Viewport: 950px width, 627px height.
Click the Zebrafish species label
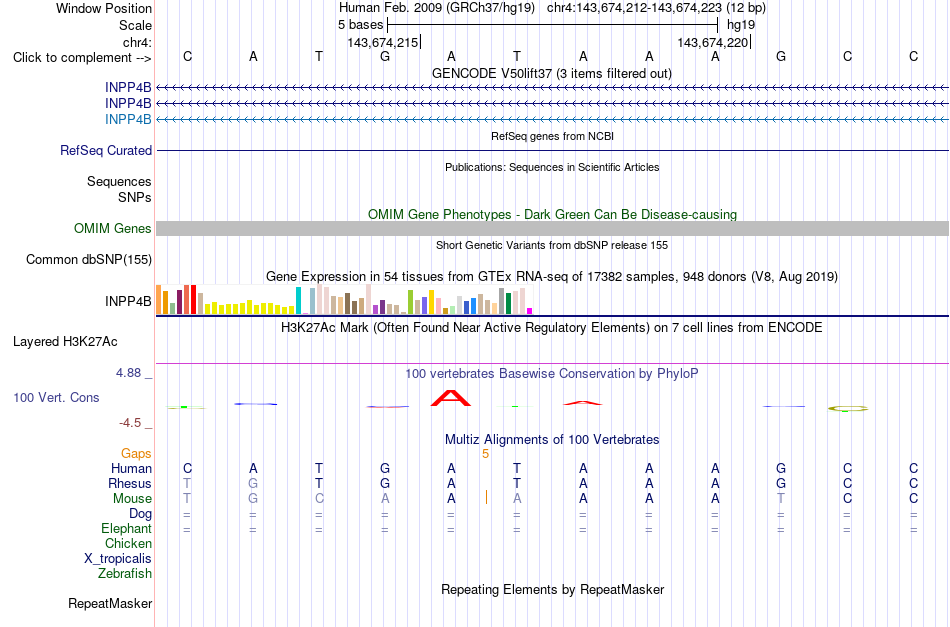125,573
